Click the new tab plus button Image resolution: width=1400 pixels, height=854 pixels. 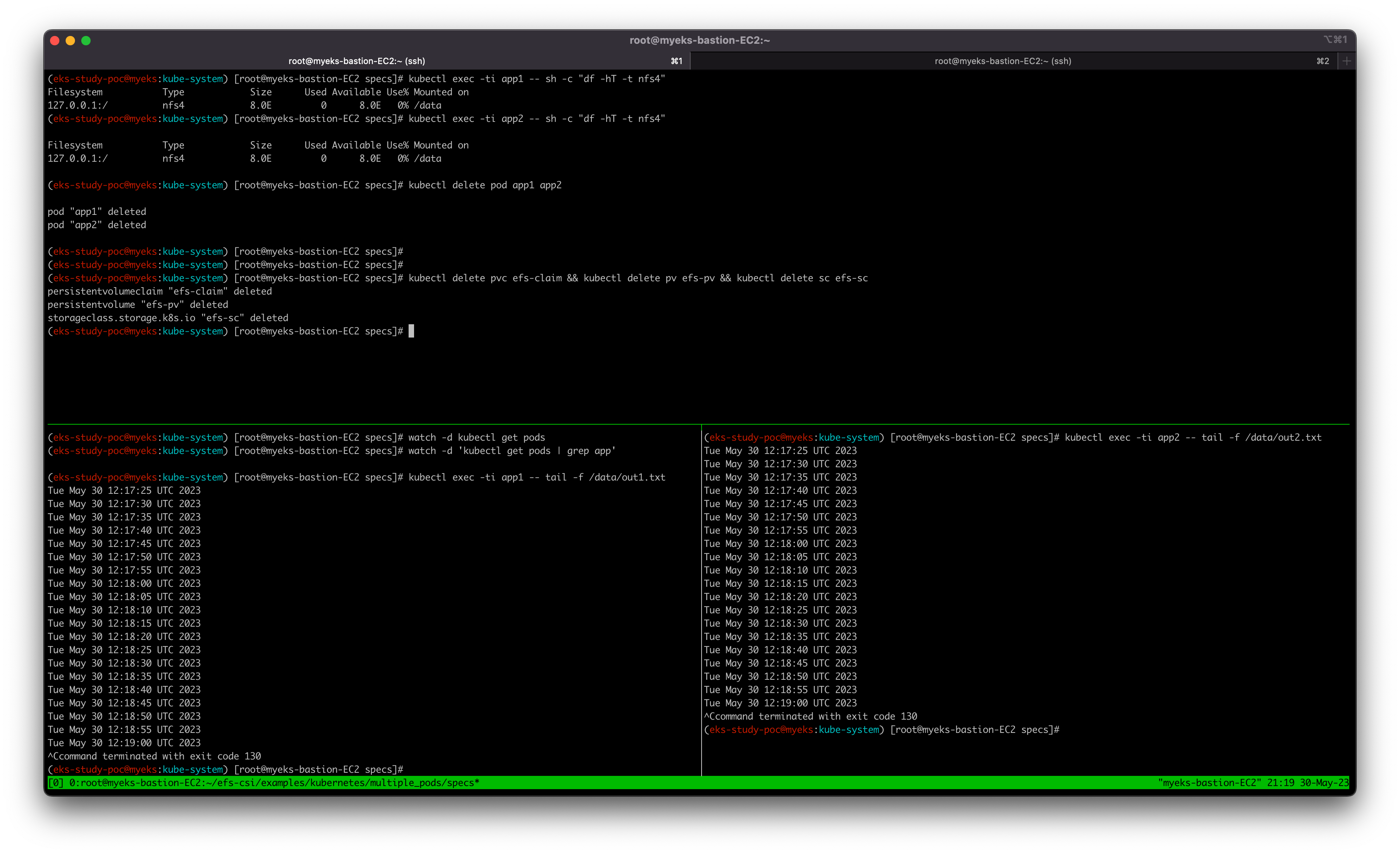tap(1346, 61)
